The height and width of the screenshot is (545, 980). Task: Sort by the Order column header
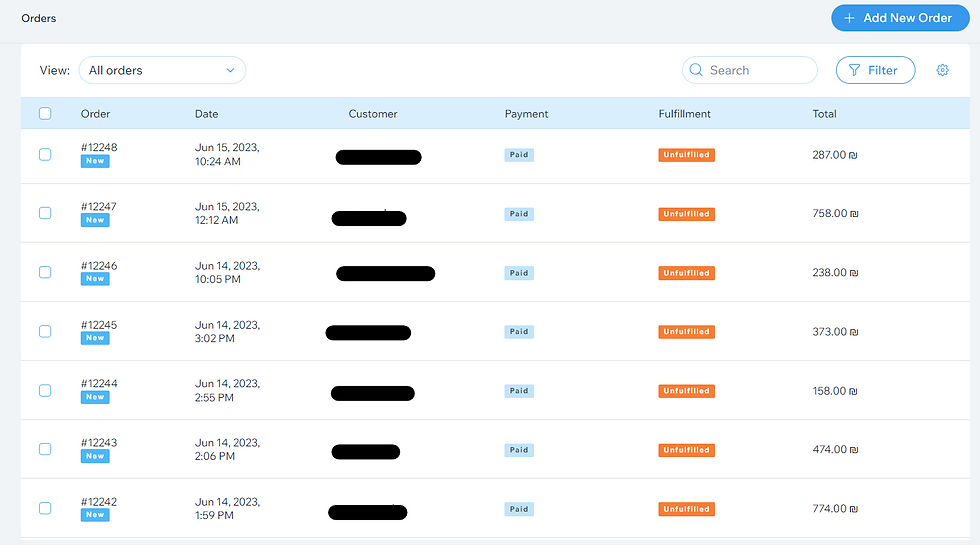coord(95,114)
